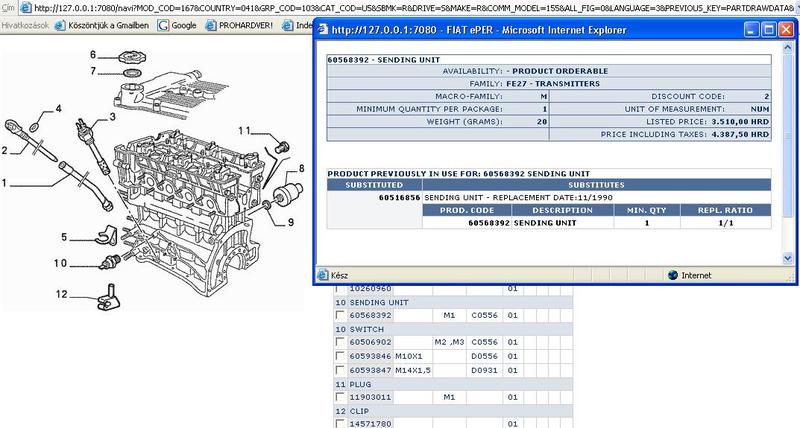800x428 pixels.
Task: Select part number 60593846 in parts list
Action: (x=370, y=356)
